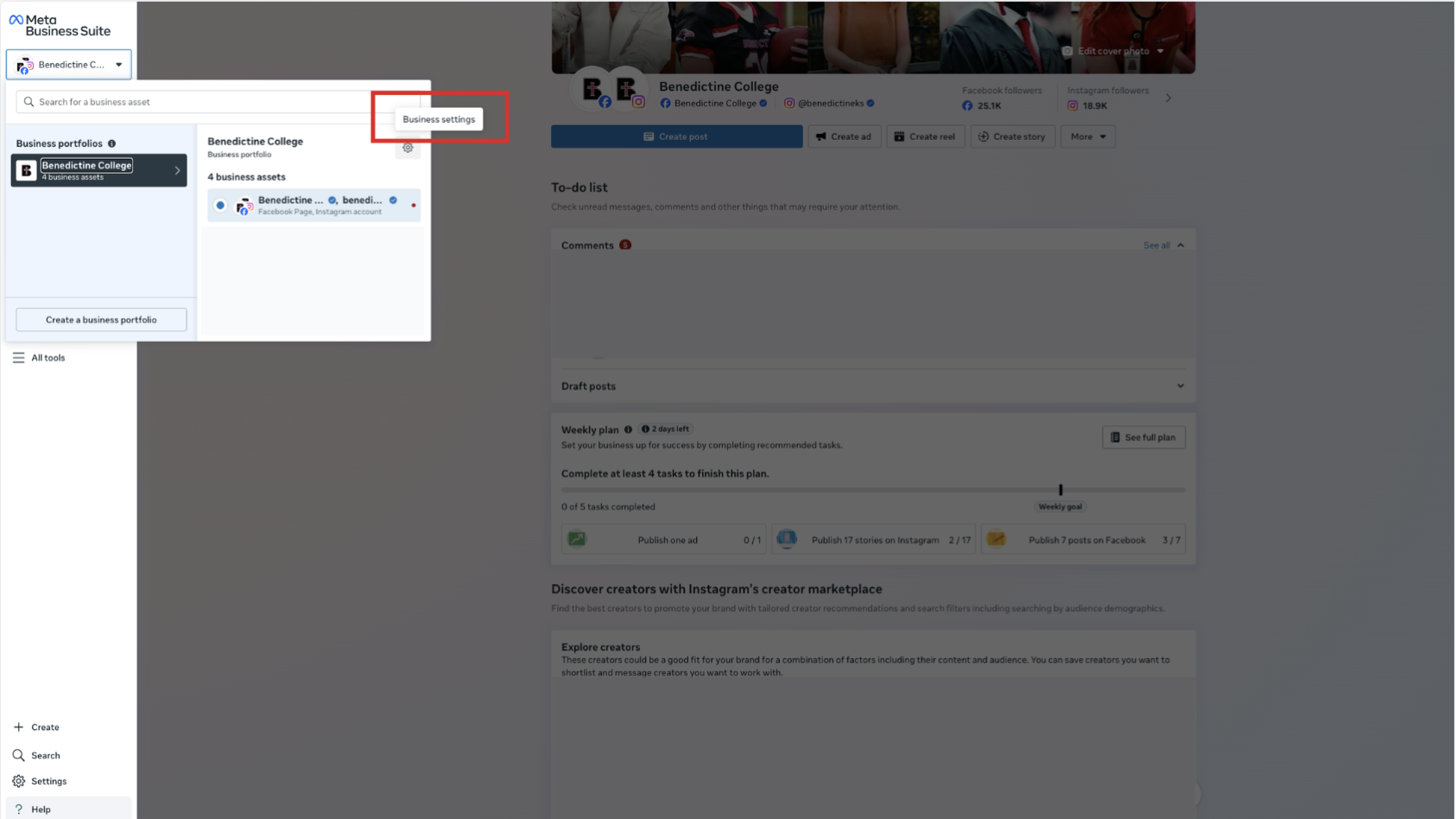The image size is (1456, 819).
Task: Open Business settings gear icon
Action: click(408, 148)
